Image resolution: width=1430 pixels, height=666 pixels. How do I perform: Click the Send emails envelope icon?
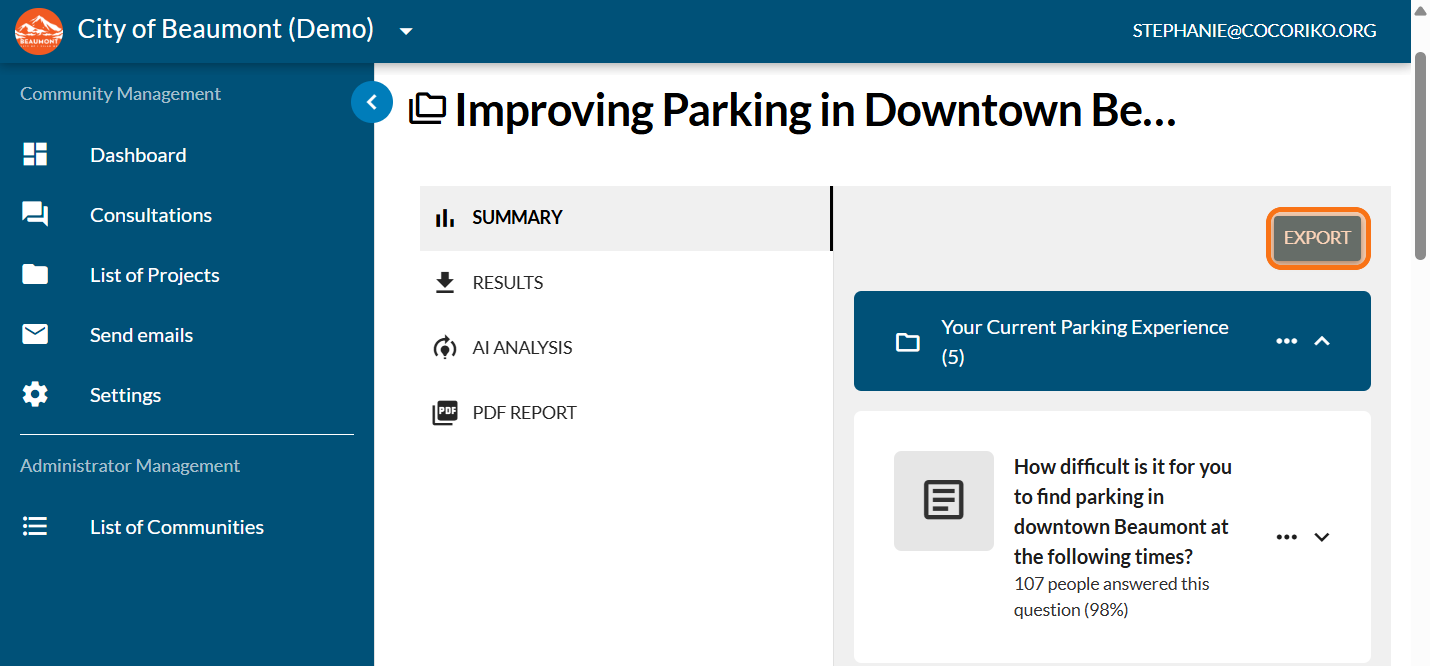click(35, 335)
